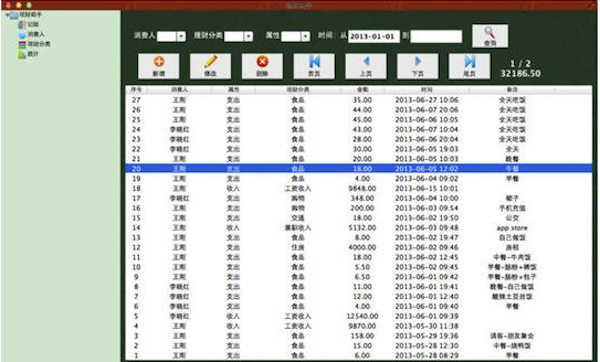The width and height of the screenshot is (600, 362).
Task: Click the start date field 2013-01-01
Action: coord(373,36)
